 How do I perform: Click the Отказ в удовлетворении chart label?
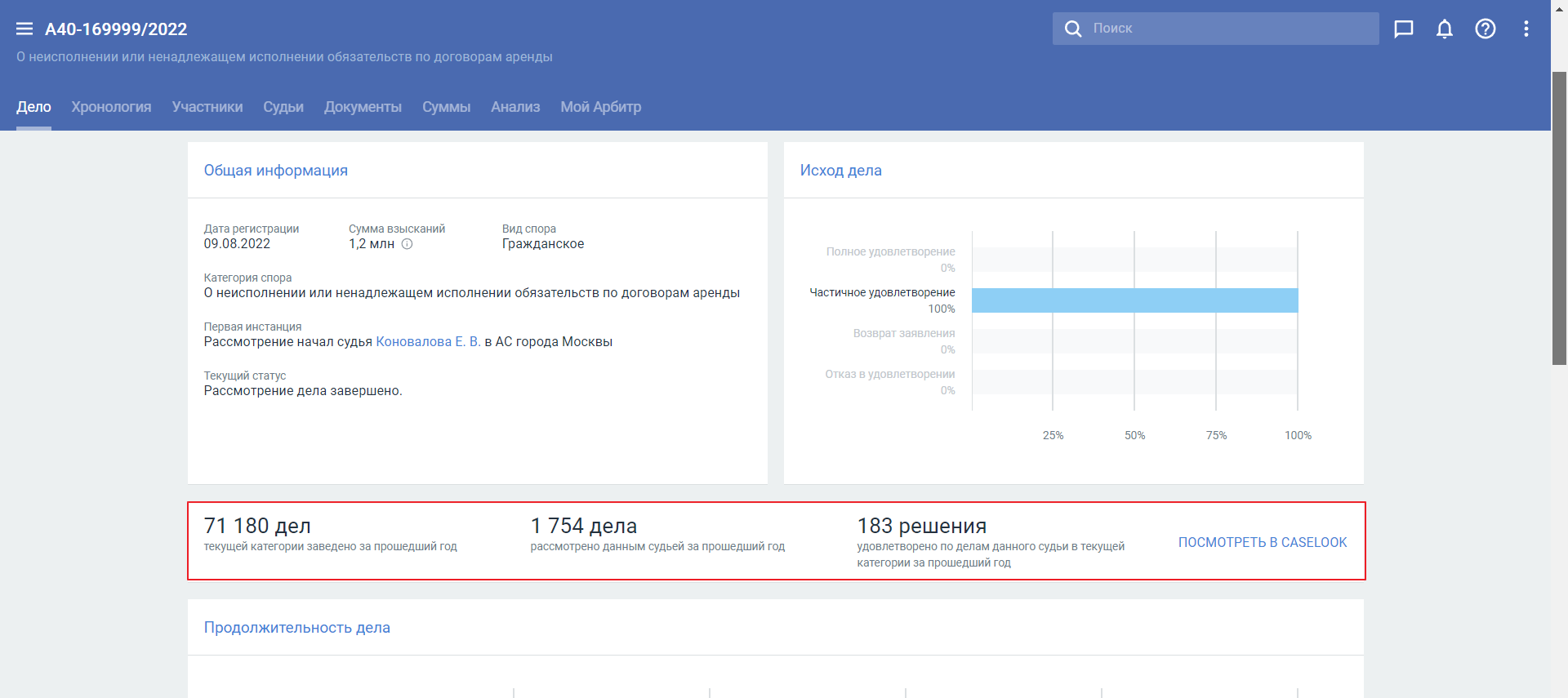click(x=890, y=374)
